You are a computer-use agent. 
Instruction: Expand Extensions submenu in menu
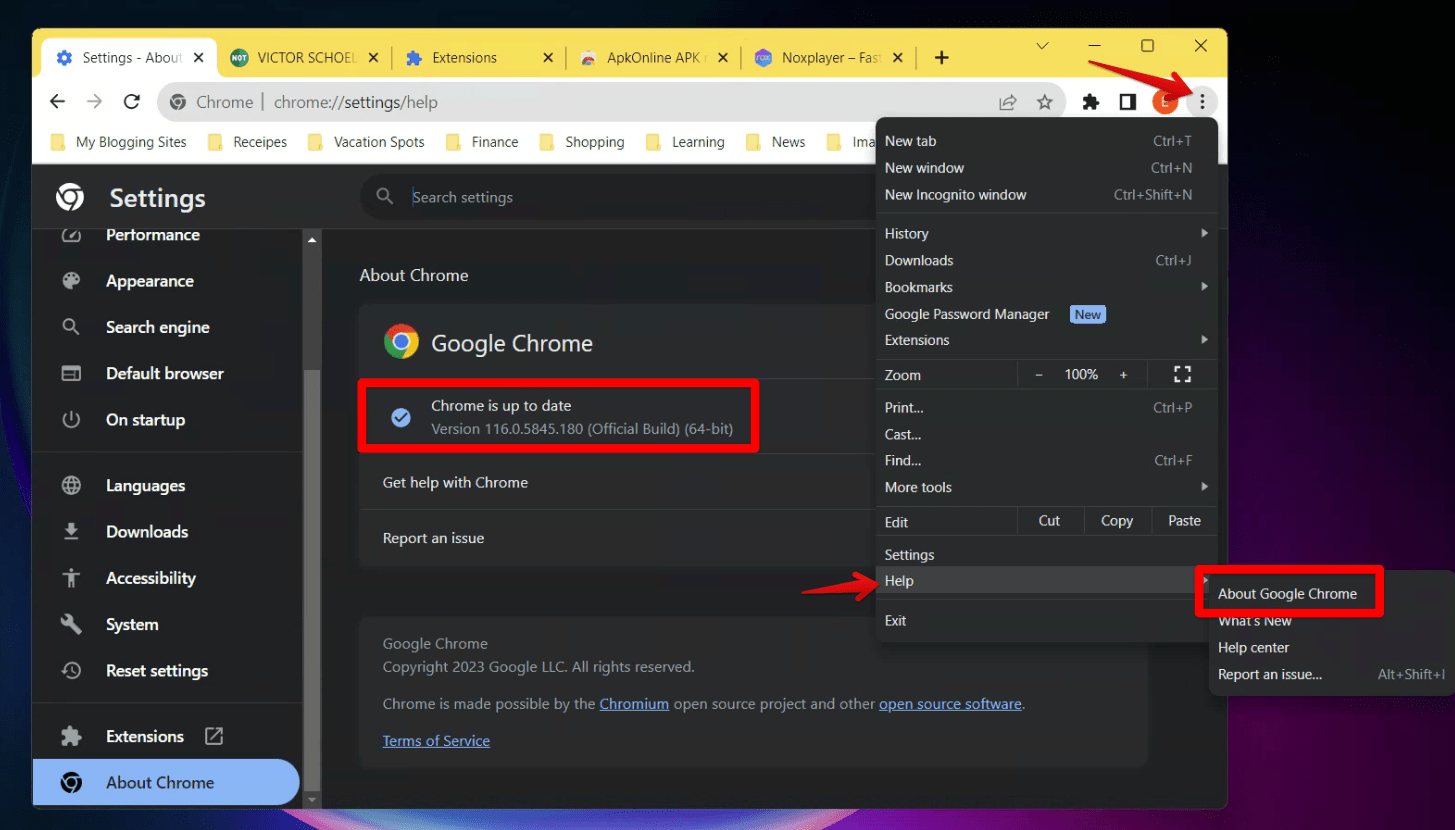pyautogui.click(x=1046, y=340)
